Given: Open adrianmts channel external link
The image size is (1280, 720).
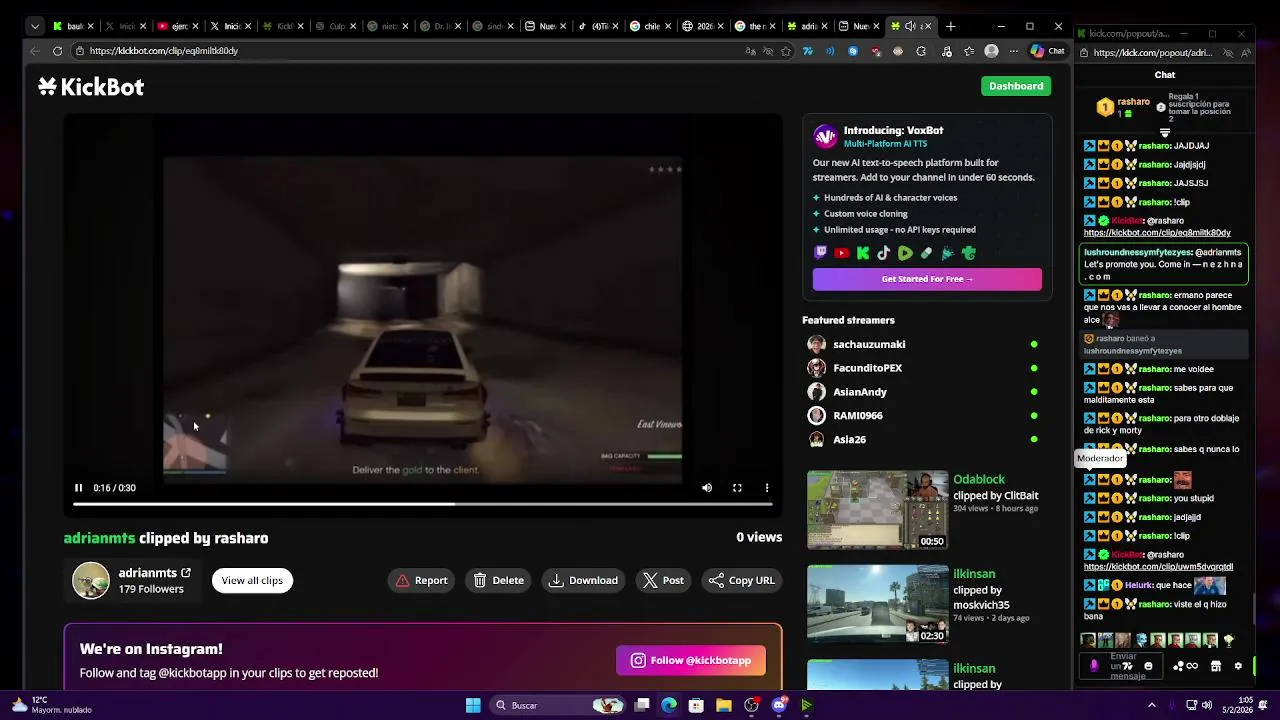Looking at the screenshot, I should 186,573.
